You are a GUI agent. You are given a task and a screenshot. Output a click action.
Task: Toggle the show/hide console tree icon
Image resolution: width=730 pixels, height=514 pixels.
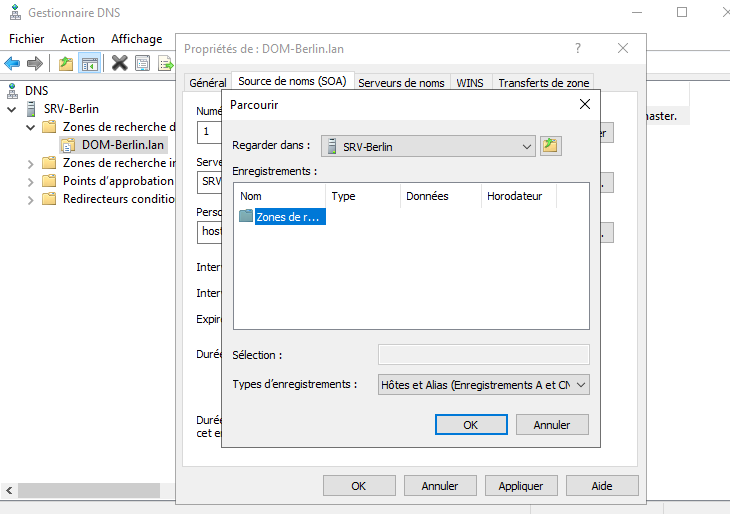click(x=90, y=63)
